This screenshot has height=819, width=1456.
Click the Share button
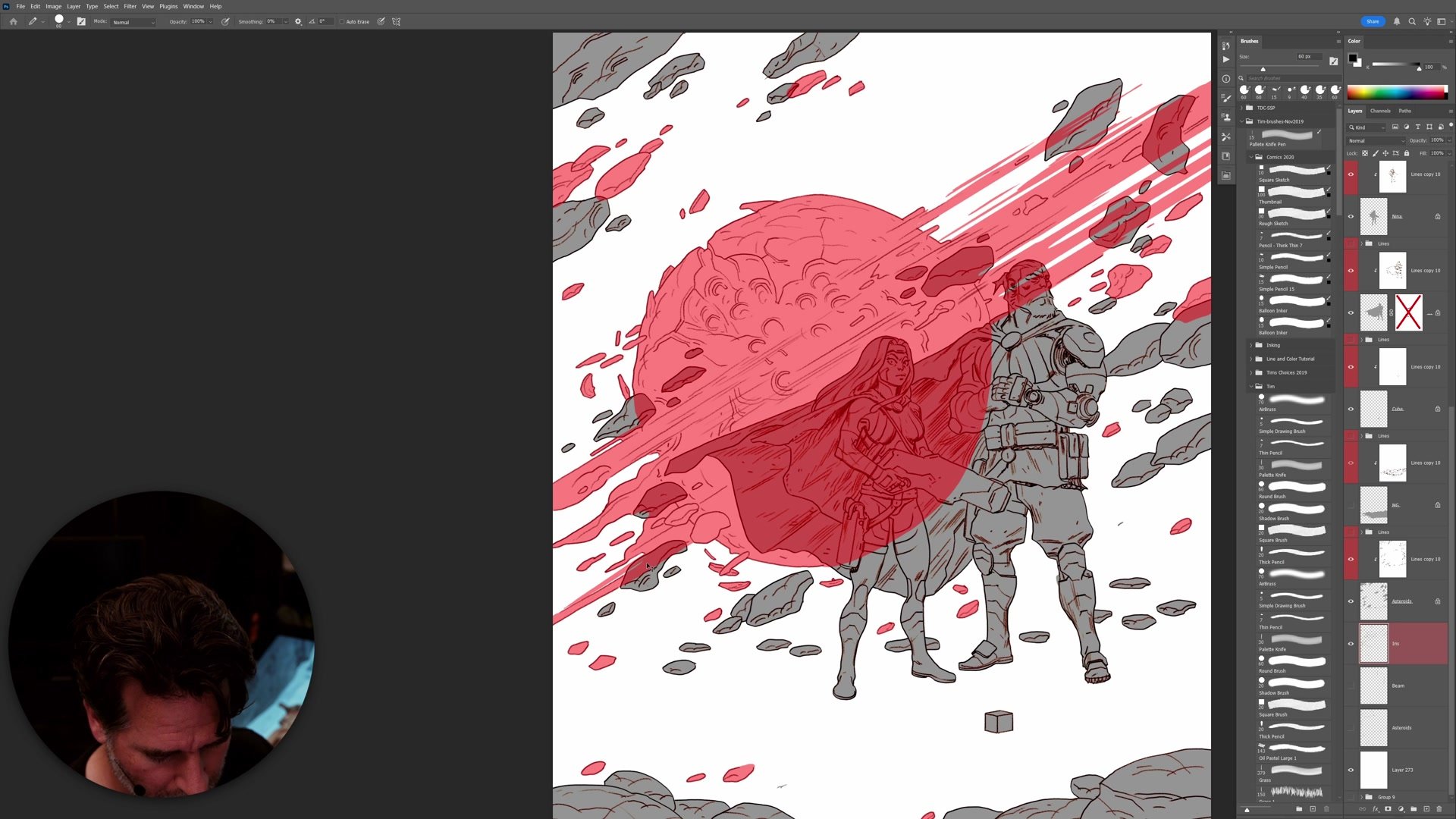coord(1373,21)
